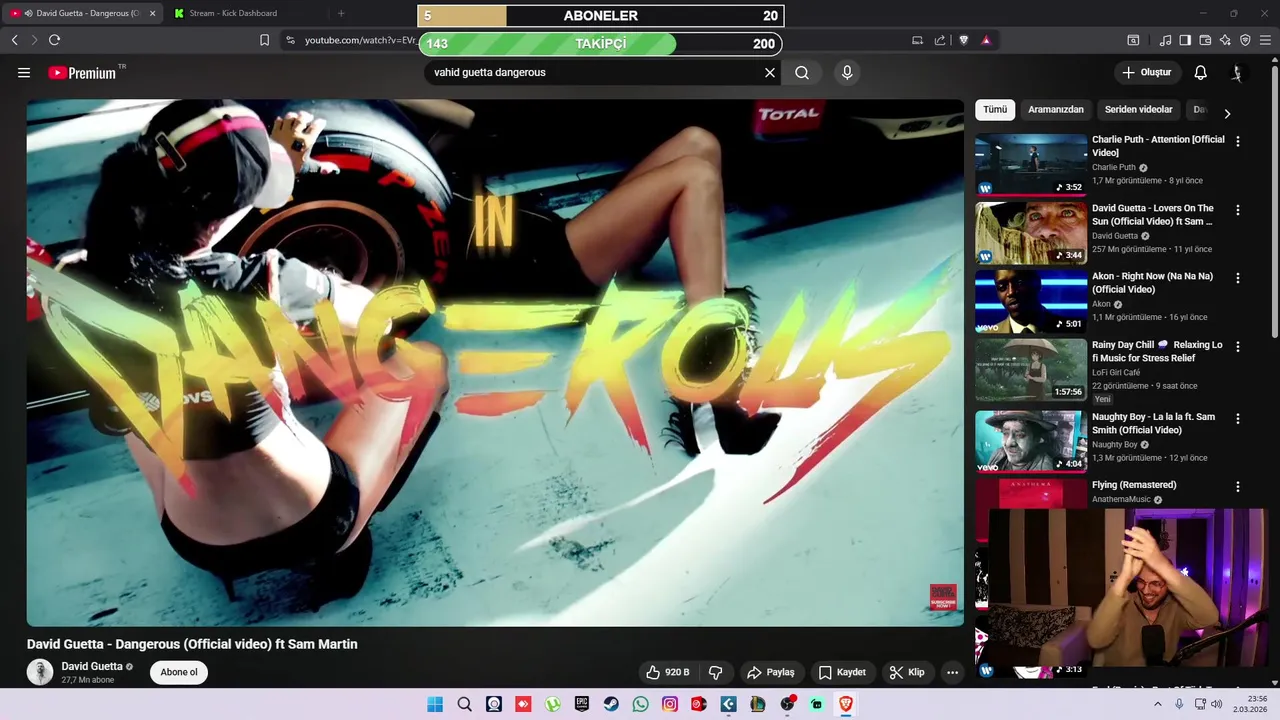Share this page from address bar

click(x=940, y=40)
